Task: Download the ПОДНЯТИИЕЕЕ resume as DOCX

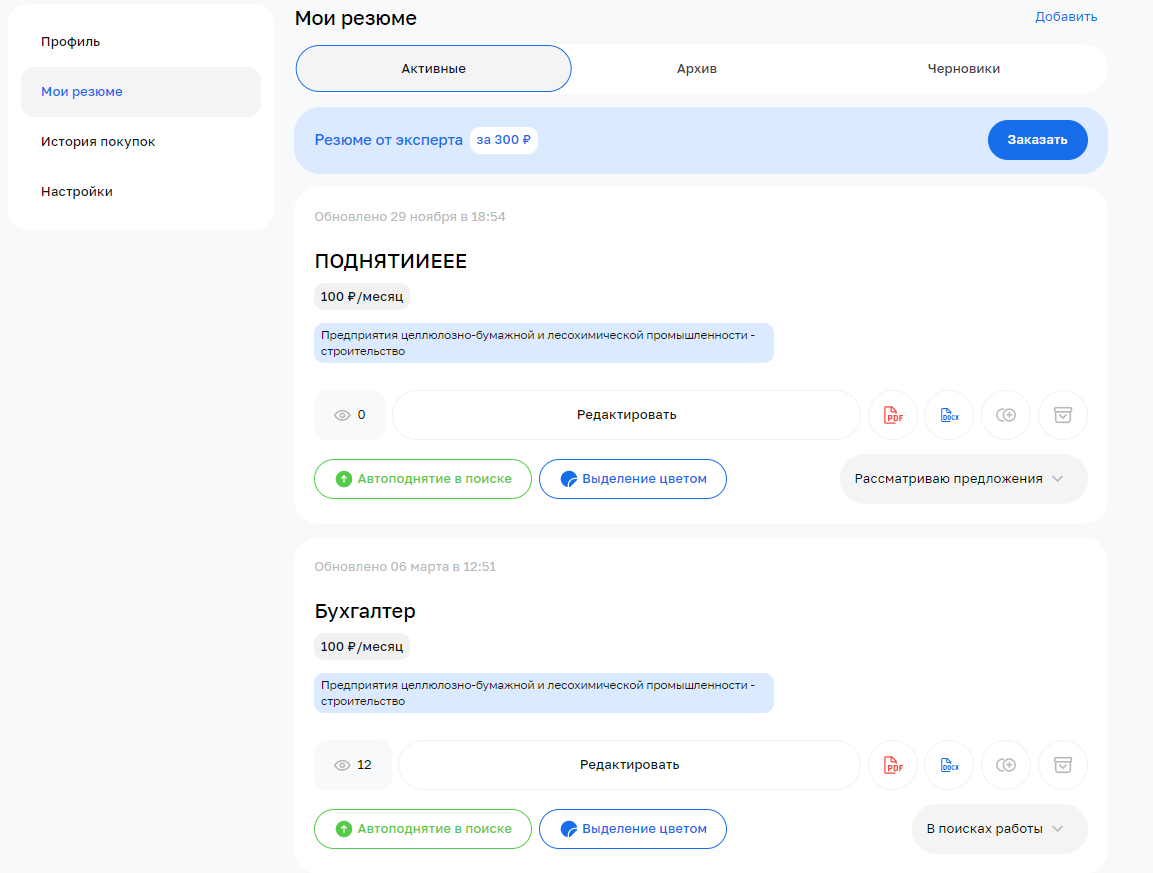Action: coord(949,415)
